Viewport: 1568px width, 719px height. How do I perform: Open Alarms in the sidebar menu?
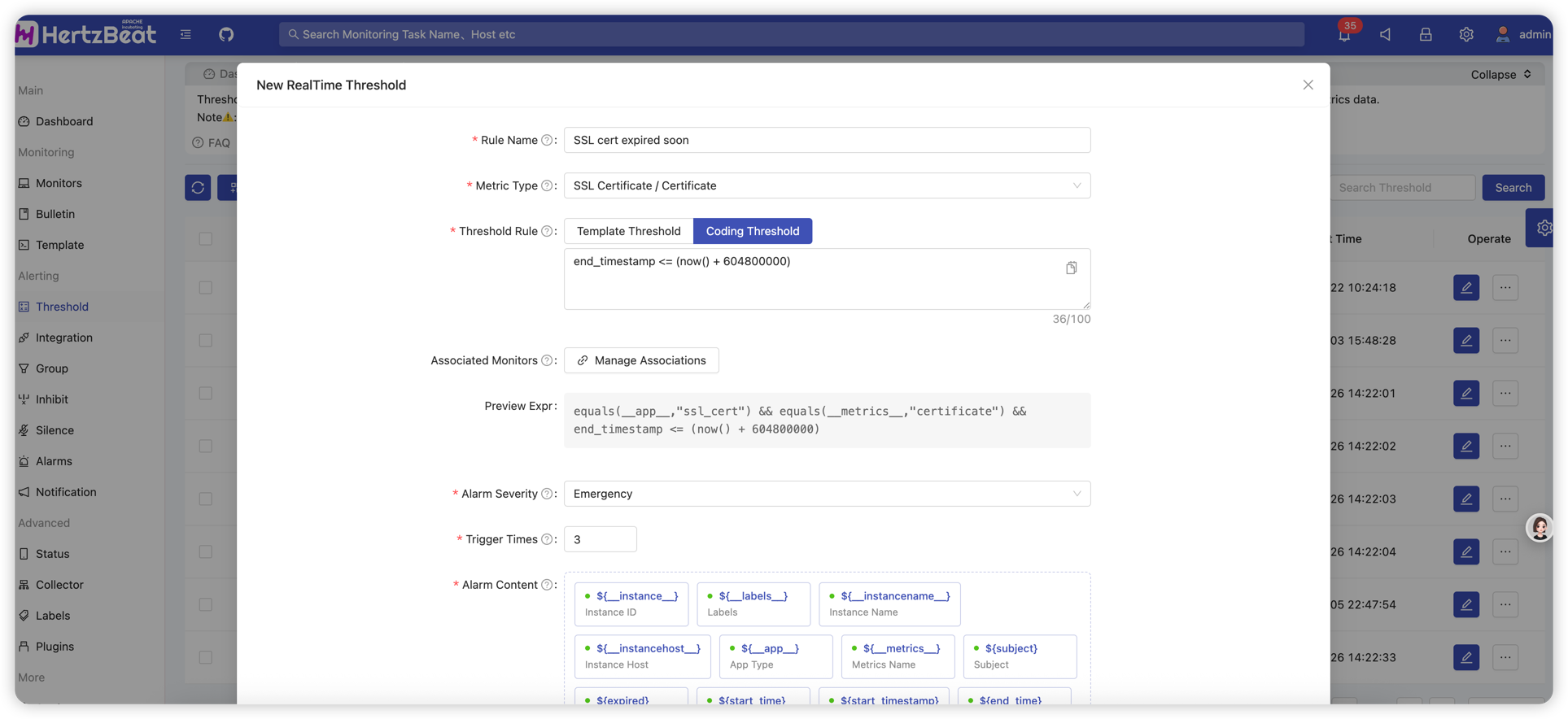(x=54, y=461)
